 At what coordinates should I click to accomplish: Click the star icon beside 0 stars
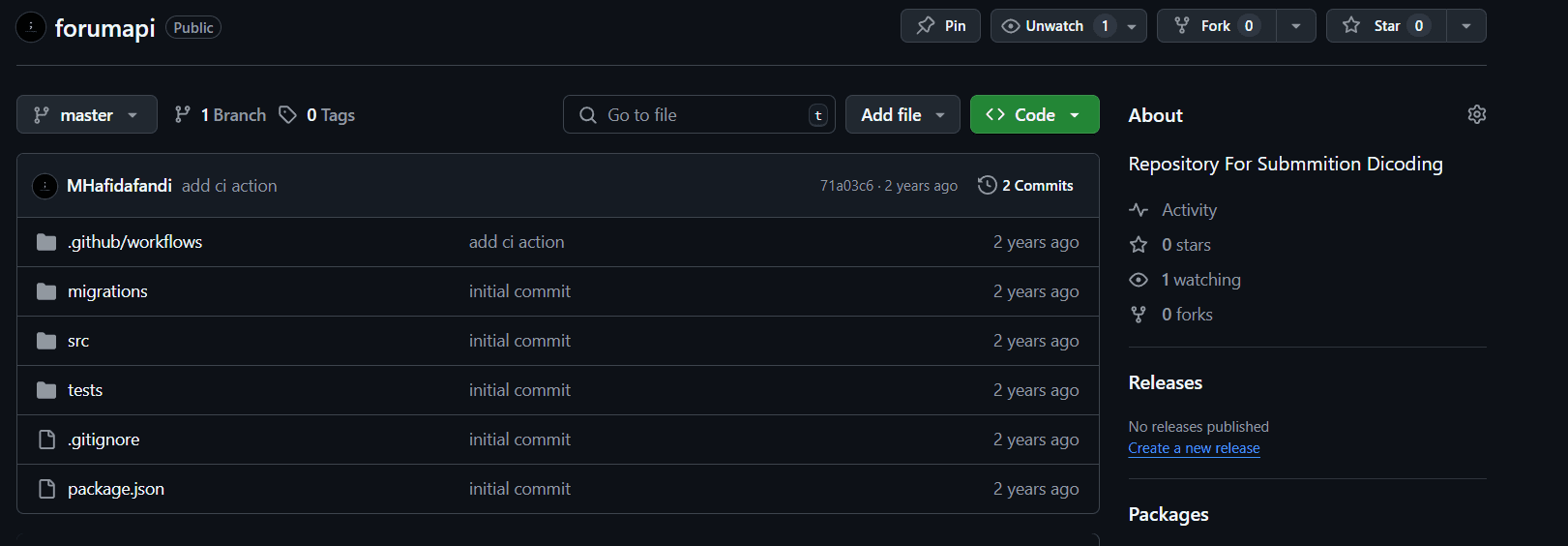1139,245
